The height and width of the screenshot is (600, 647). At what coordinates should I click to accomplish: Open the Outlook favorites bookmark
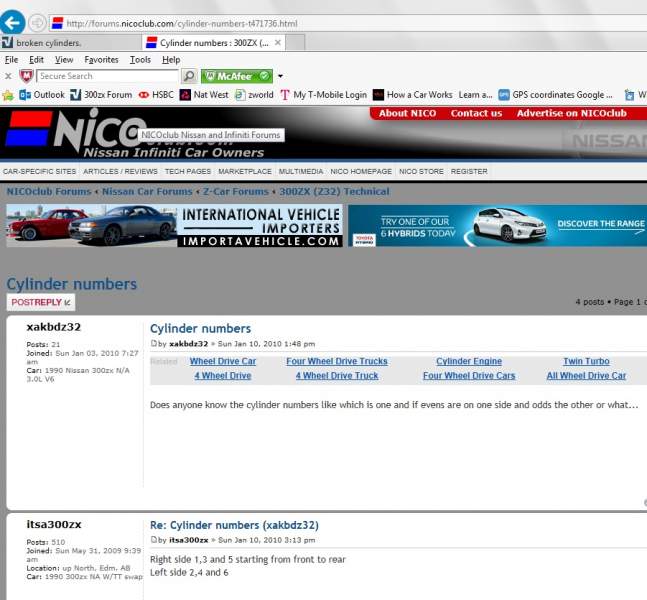41,95
